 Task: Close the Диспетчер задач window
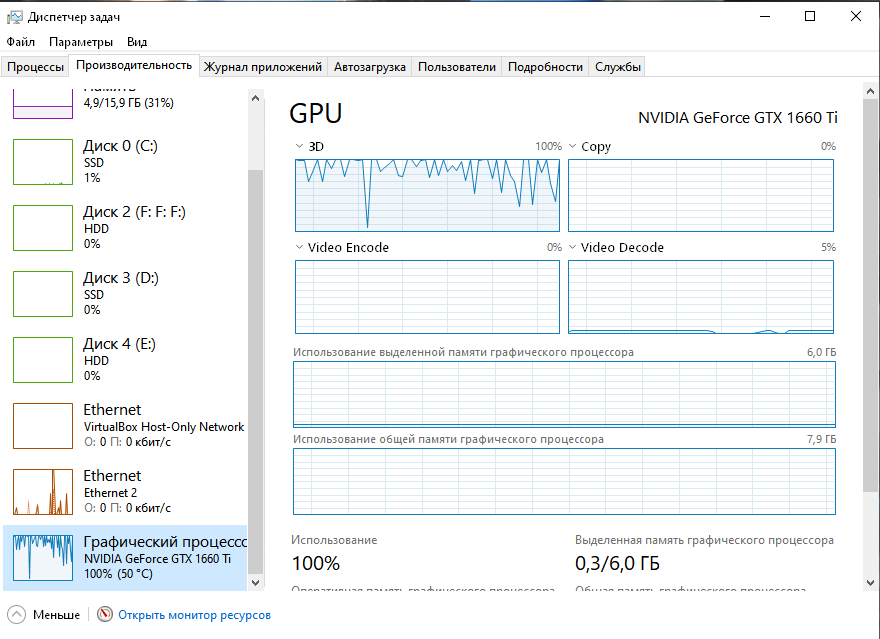coord(856,16)
